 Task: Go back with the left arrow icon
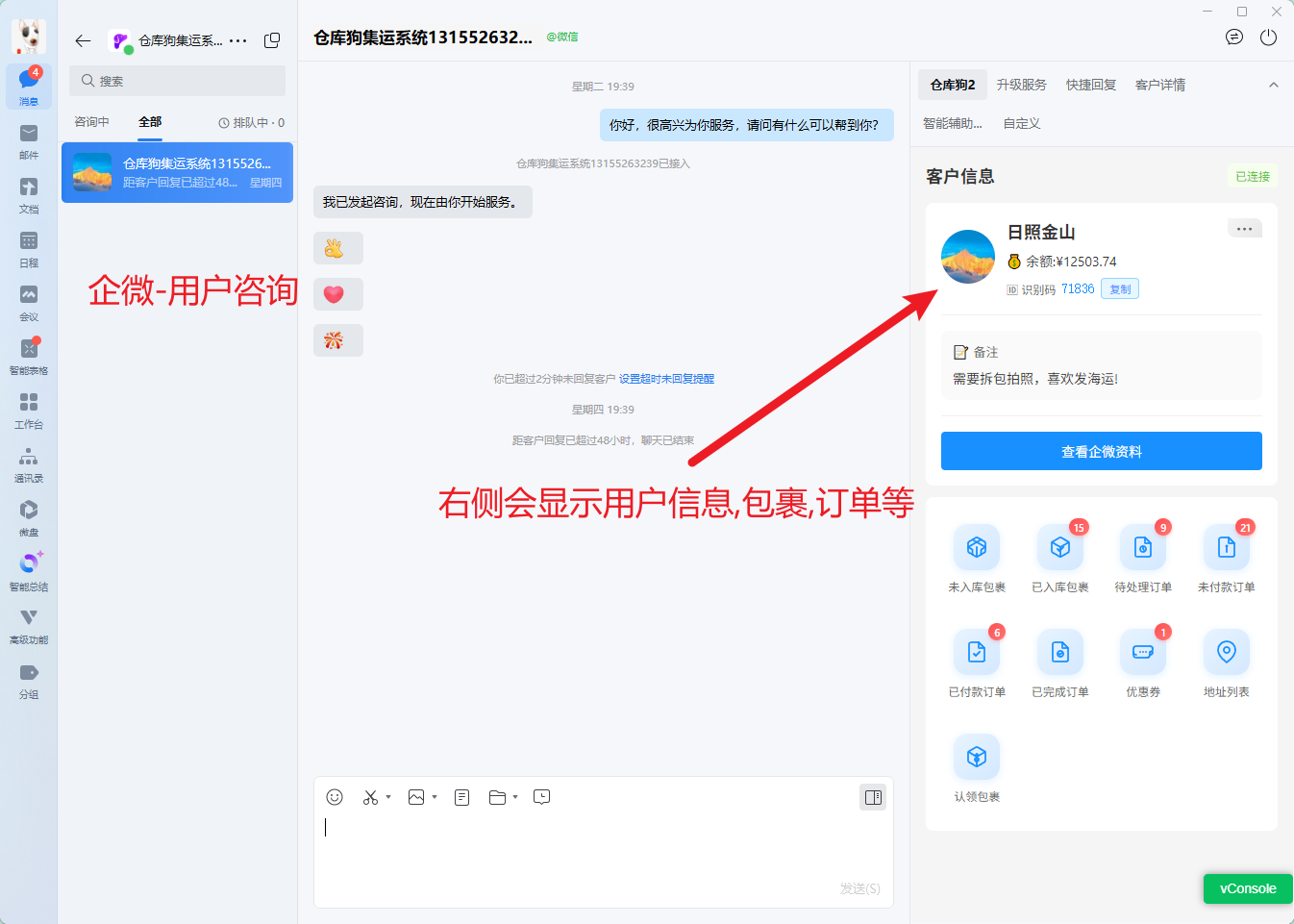pyautogui.click(x=83, y=40)
